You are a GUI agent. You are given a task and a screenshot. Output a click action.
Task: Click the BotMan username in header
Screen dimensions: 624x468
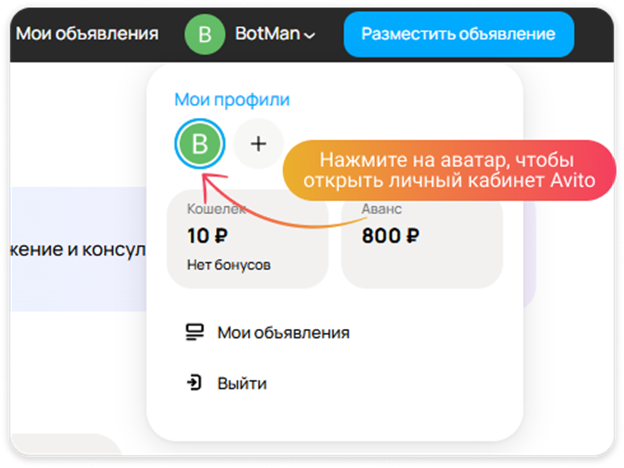coord(266,34)
